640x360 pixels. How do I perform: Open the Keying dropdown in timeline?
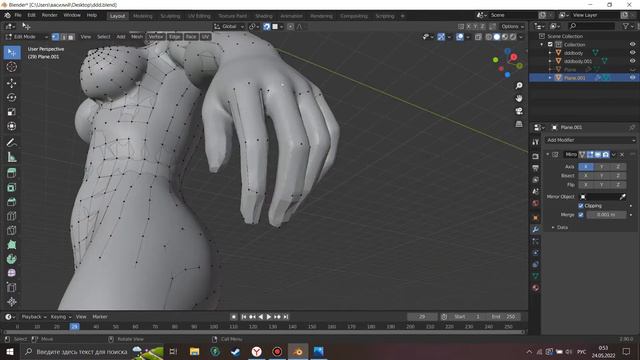coord(61,317)
